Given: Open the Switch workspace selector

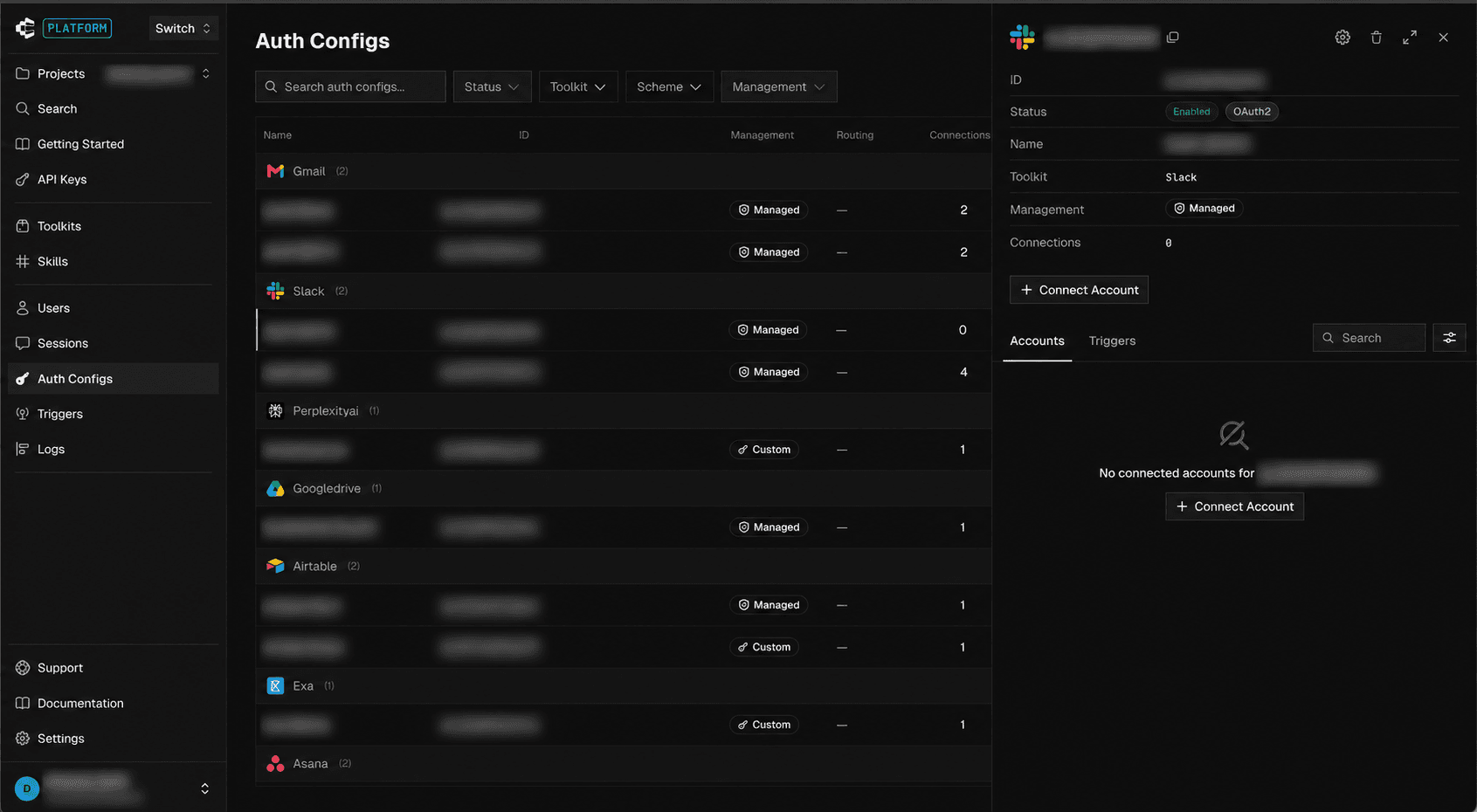Looking at the screenshot, I should click(183, 28).
